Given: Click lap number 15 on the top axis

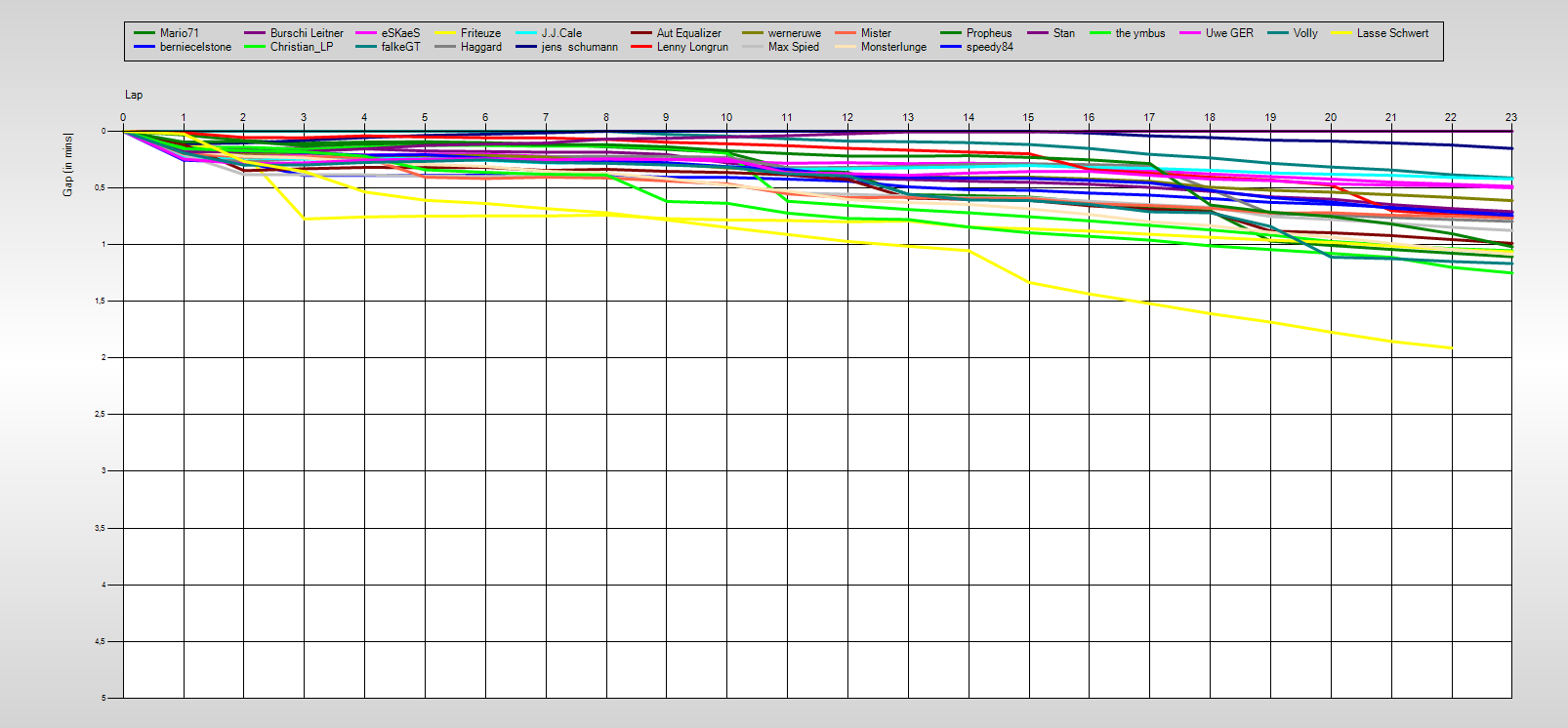Looking at the screenshot, I should [1028, 117].
